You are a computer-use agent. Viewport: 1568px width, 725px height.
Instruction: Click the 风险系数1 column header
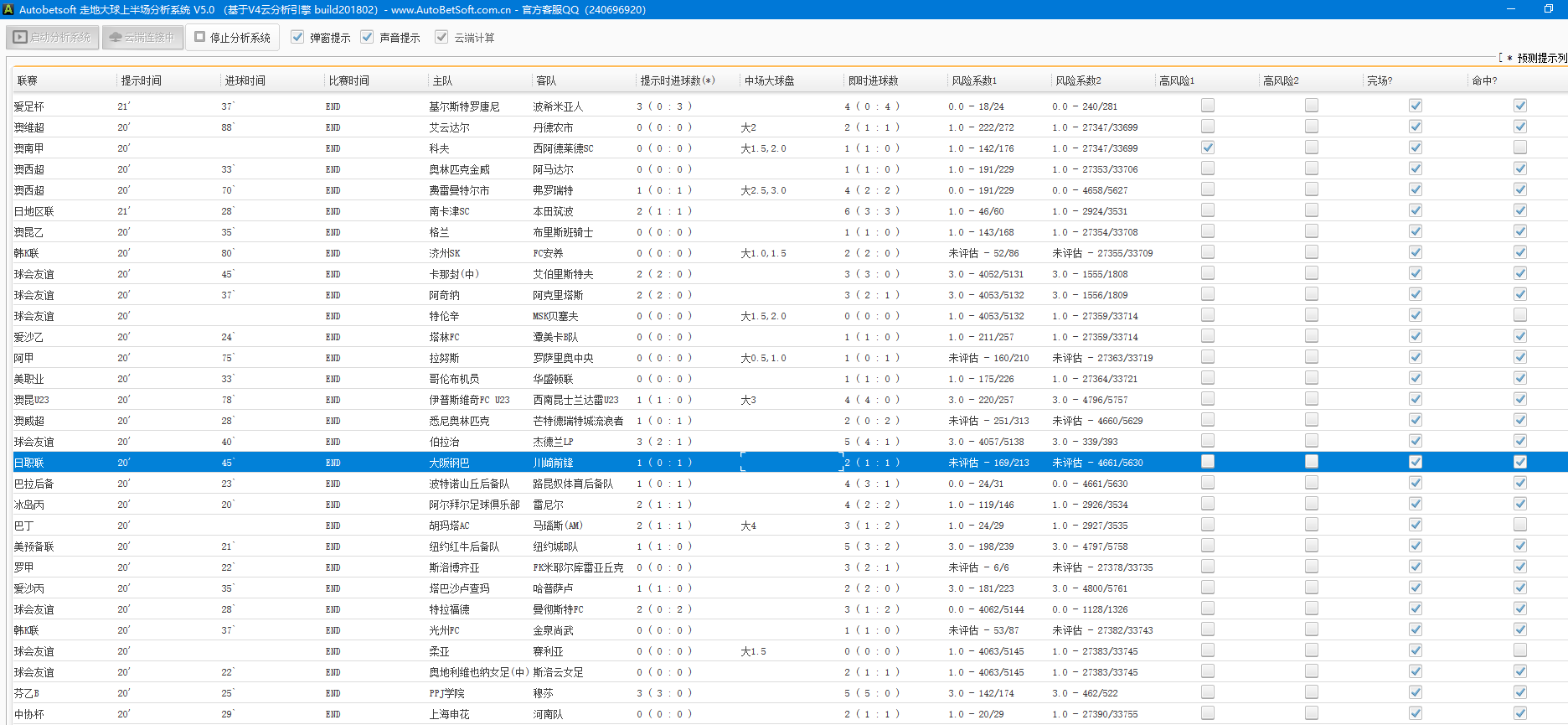coord(973,80)
